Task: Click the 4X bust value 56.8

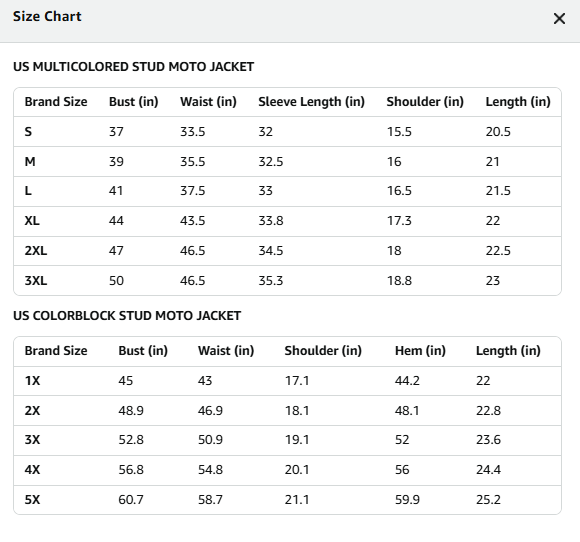Action: 131,470
